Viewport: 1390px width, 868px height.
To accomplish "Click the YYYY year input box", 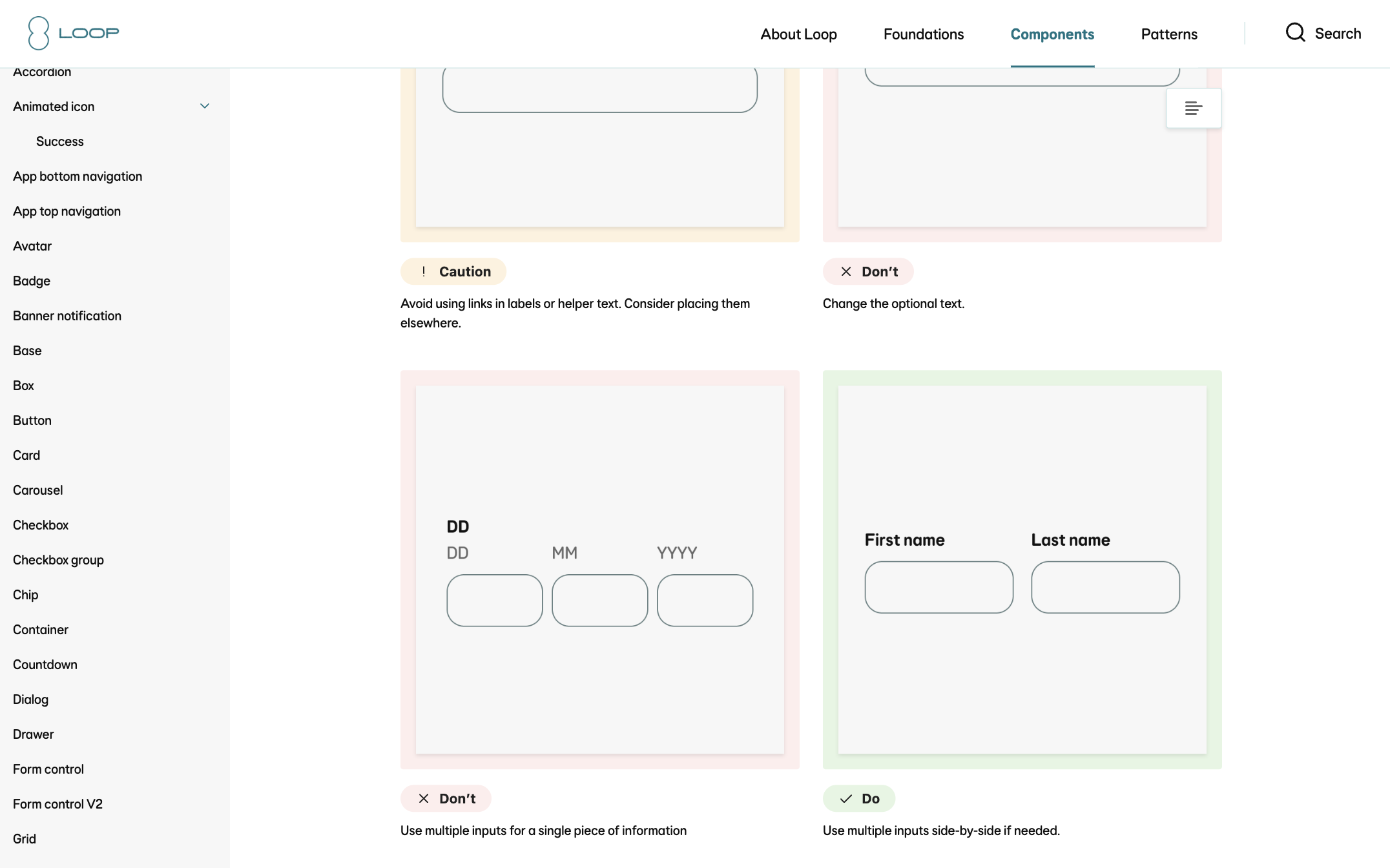I will 705,600.
